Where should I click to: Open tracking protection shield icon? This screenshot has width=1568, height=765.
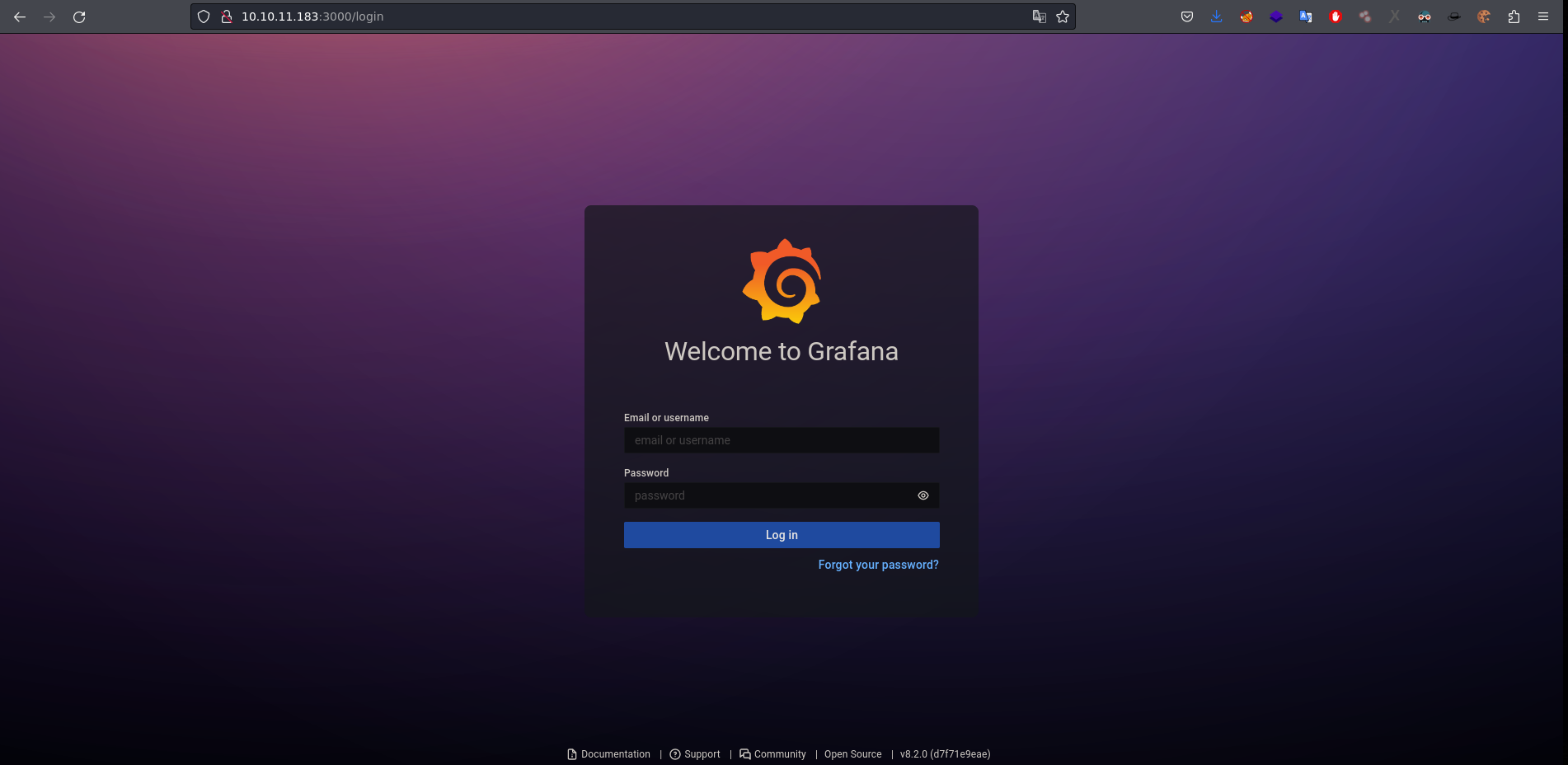[x=204, y=16]
